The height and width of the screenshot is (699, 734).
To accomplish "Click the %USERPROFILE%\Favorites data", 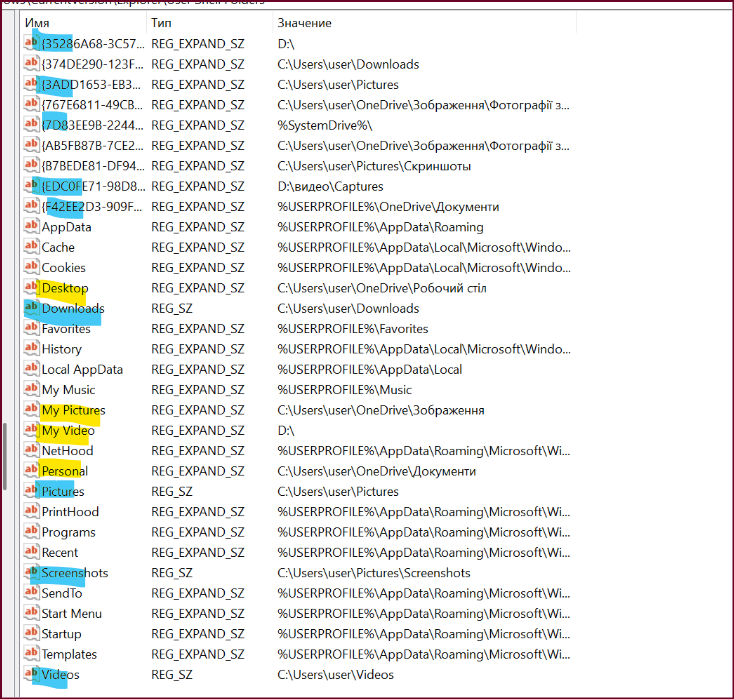I will click(x=353, y=329).
